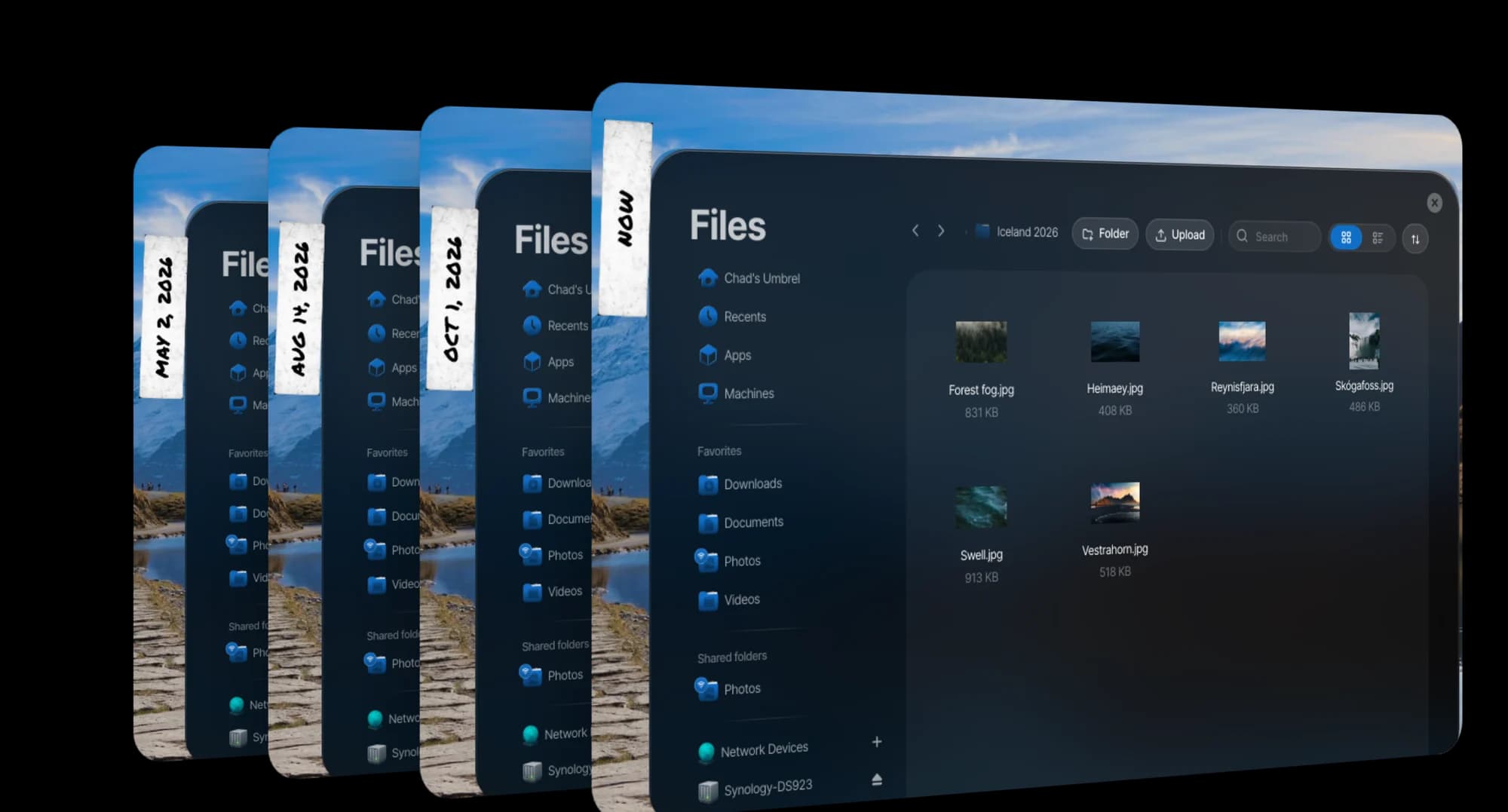This screenshot has width=1508, height=812.
Task: Click the Umbrel home icon in the May 2, 2026 window
Action: click(x=238, y=308)
